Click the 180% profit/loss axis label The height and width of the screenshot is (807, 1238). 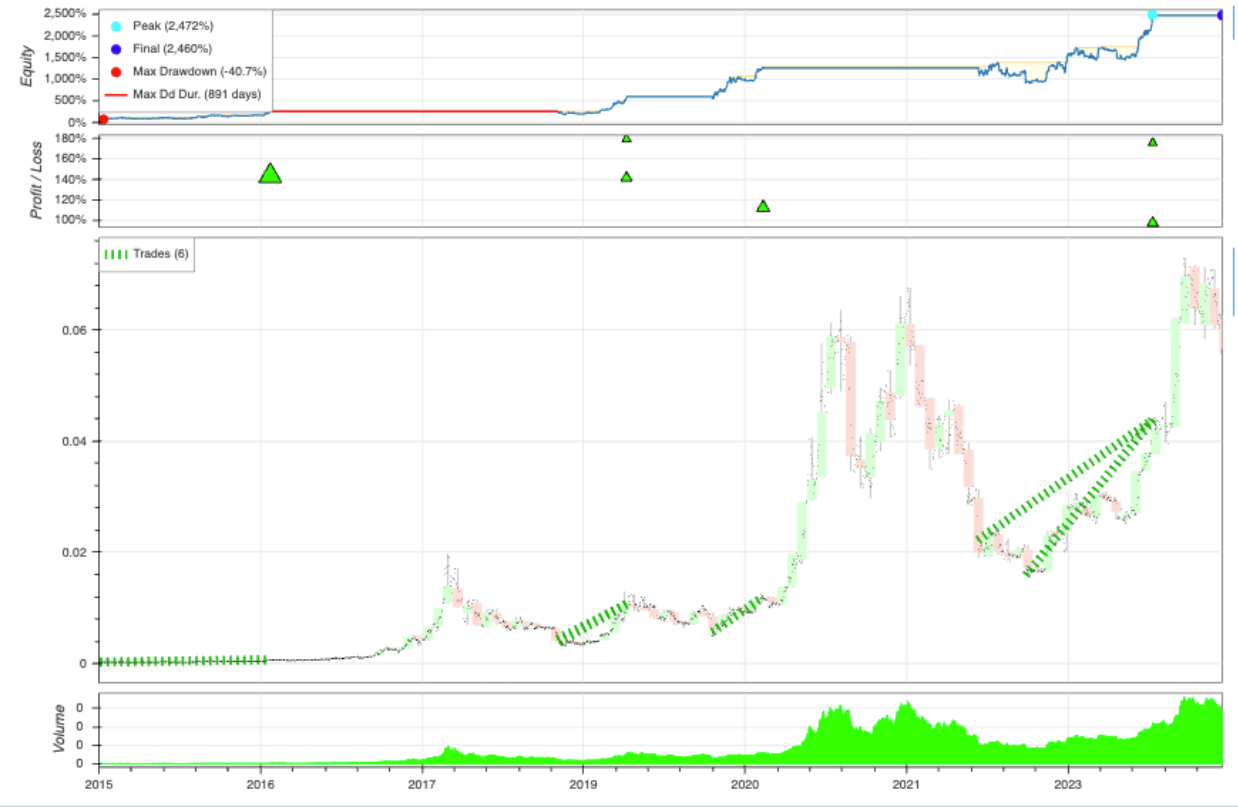70,138
